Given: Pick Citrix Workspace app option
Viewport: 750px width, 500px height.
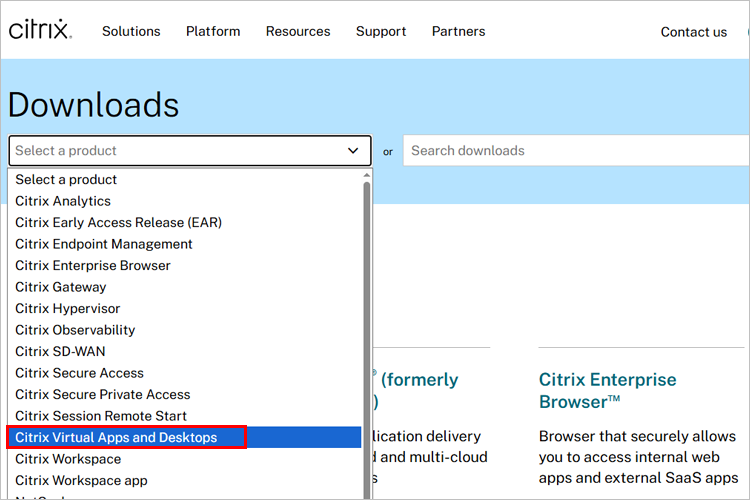Looking at the screenshot, I should click(81, 480).
